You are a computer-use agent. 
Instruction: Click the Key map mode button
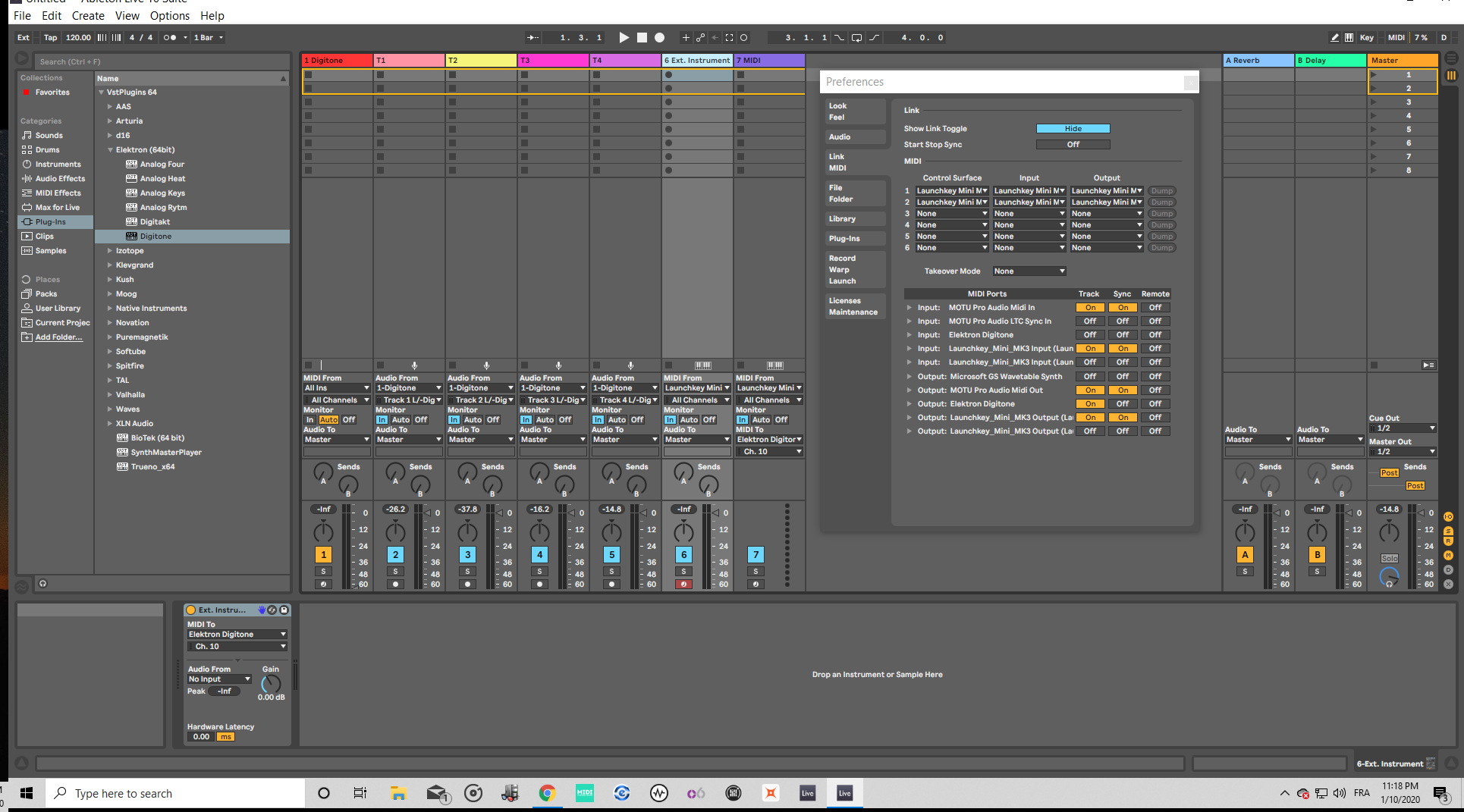click(x=1366, y=37)
